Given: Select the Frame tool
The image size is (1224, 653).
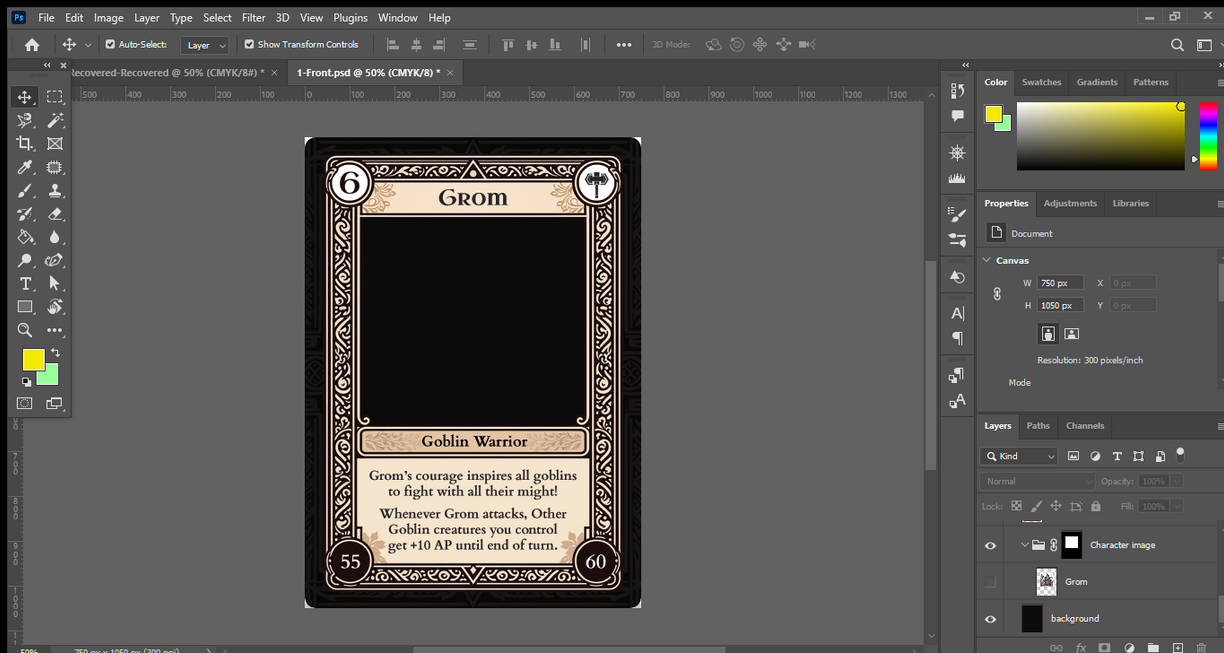Looking at the screenshot, I should (x=55, y=144).
